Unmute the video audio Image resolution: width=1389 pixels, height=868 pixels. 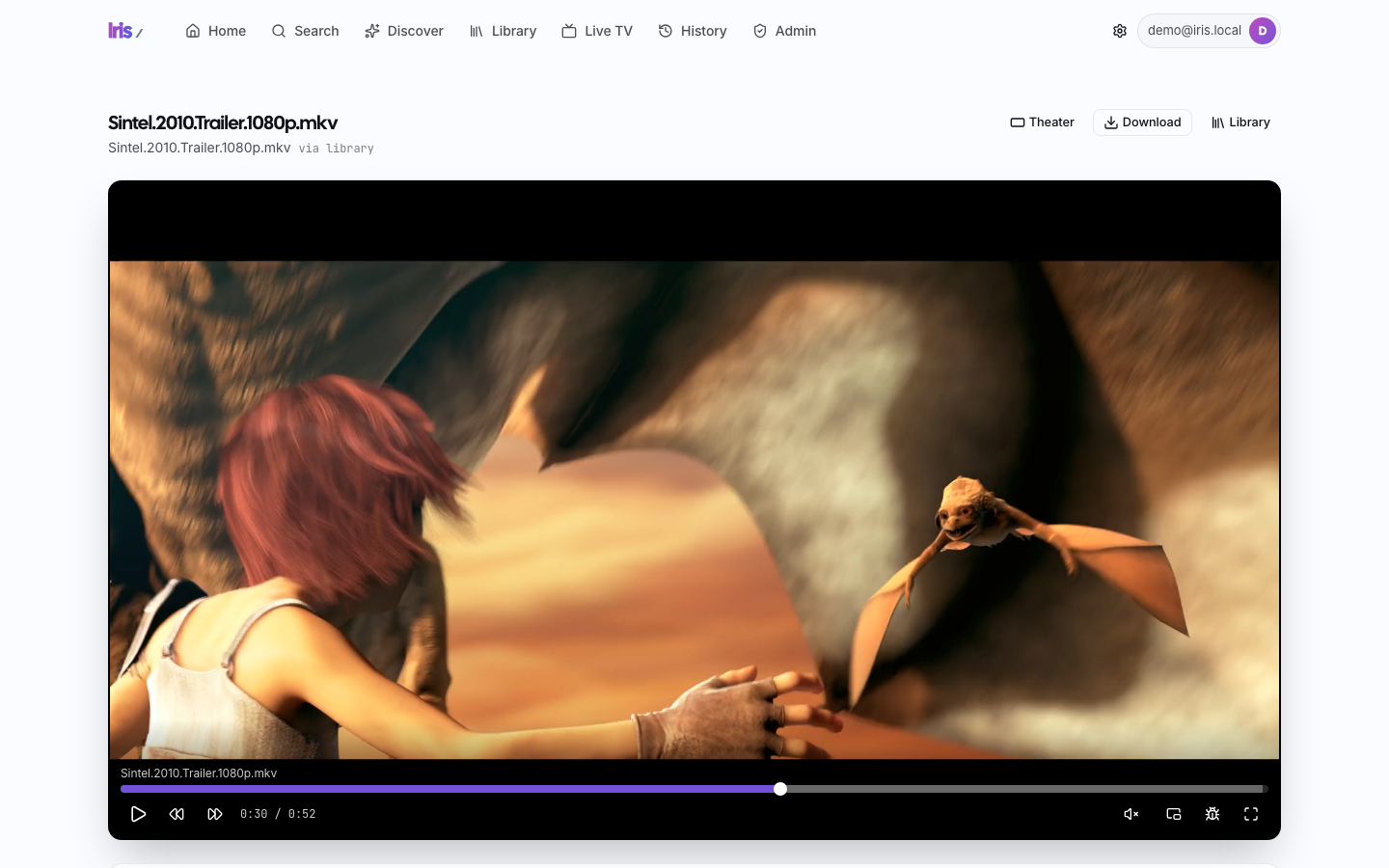[1131, 814]
